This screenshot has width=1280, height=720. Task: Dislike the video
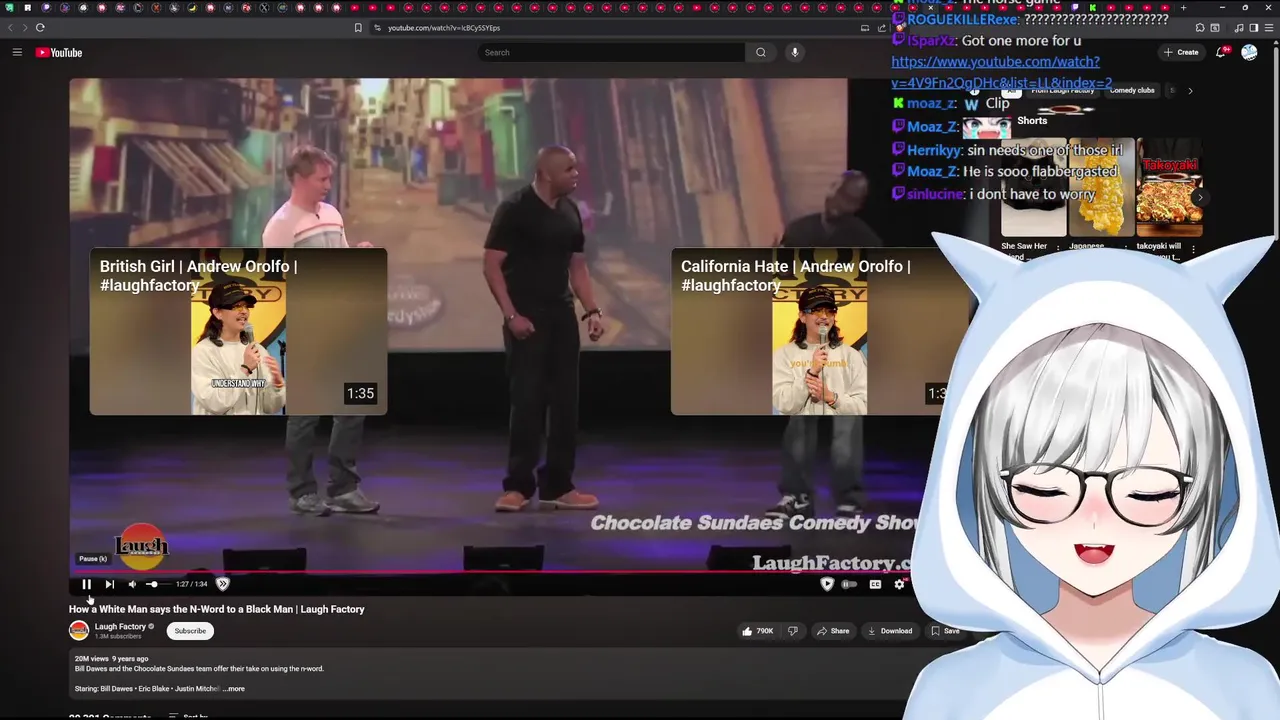[x=793, y=631]
